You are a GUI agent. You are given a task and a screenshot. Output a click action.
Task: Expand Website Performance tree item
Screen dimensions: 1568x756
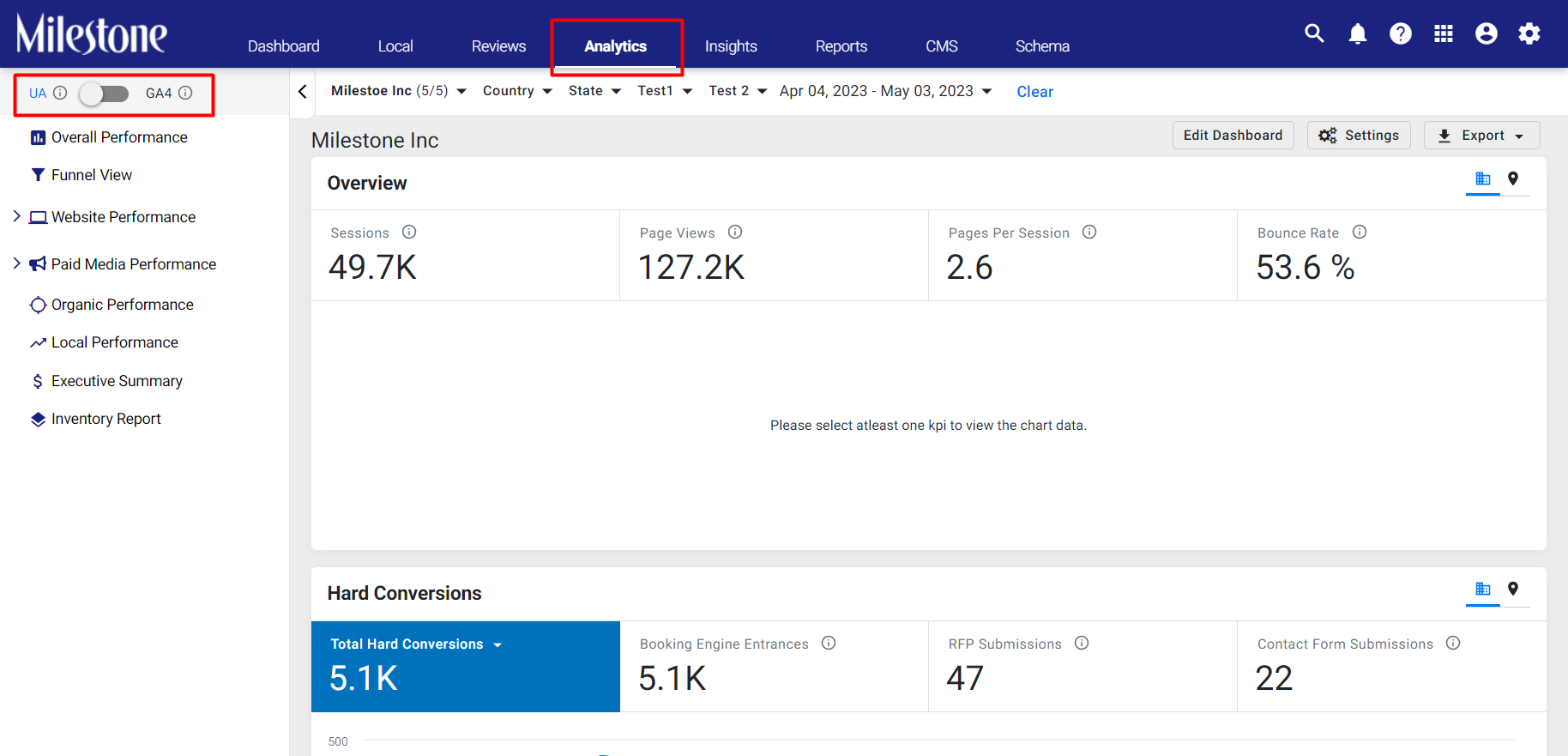point(16,216)
